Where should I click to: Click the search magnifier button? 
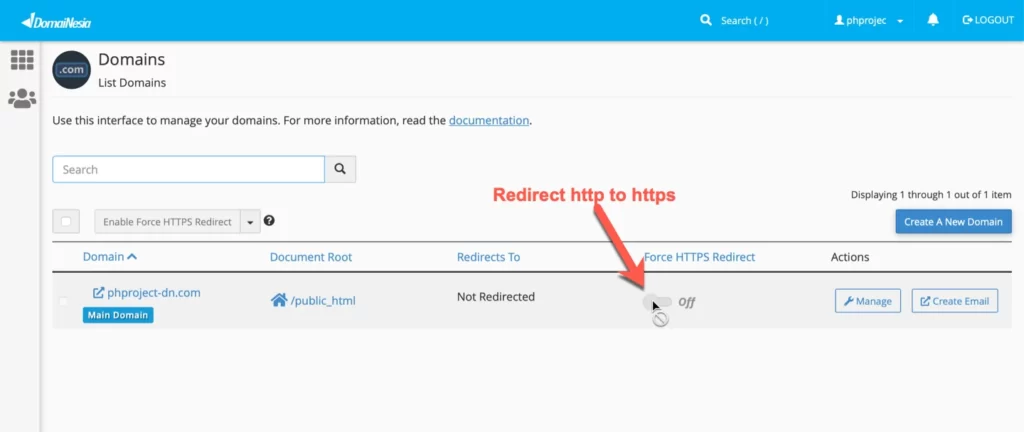point(341,170)
